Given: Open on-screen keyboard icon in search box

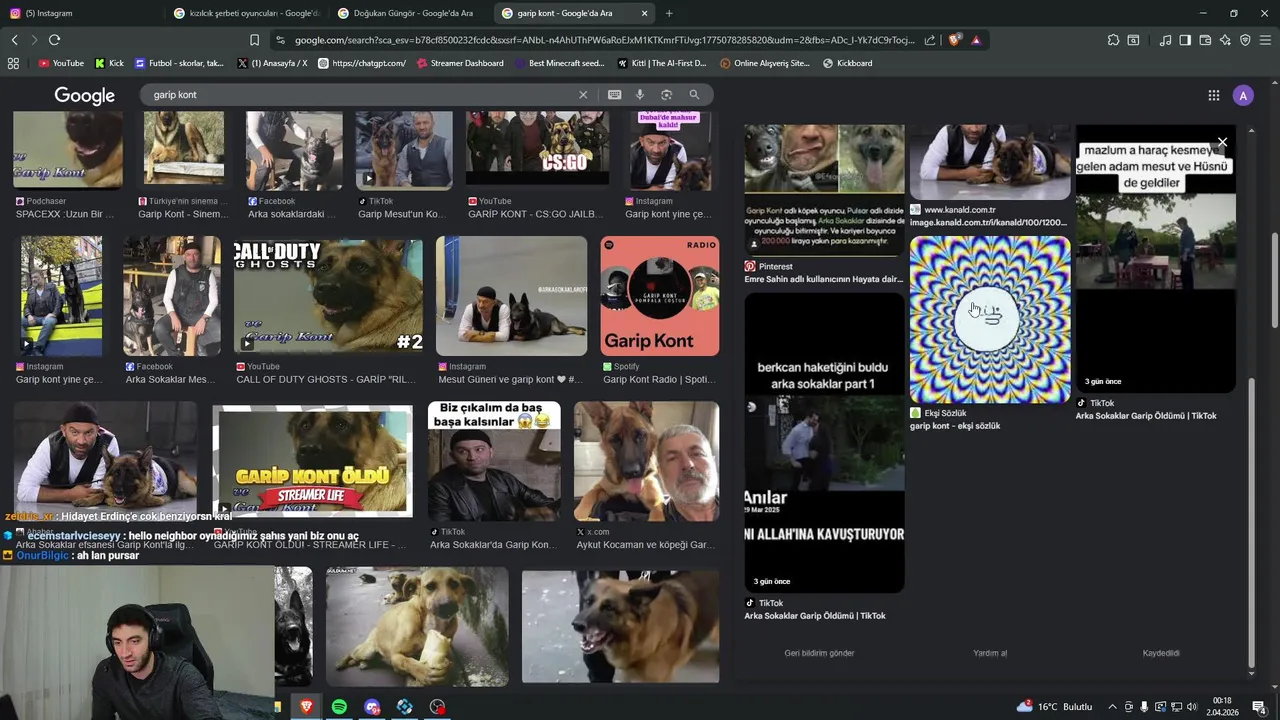Looking at the screenshot, I should (614, 95).
